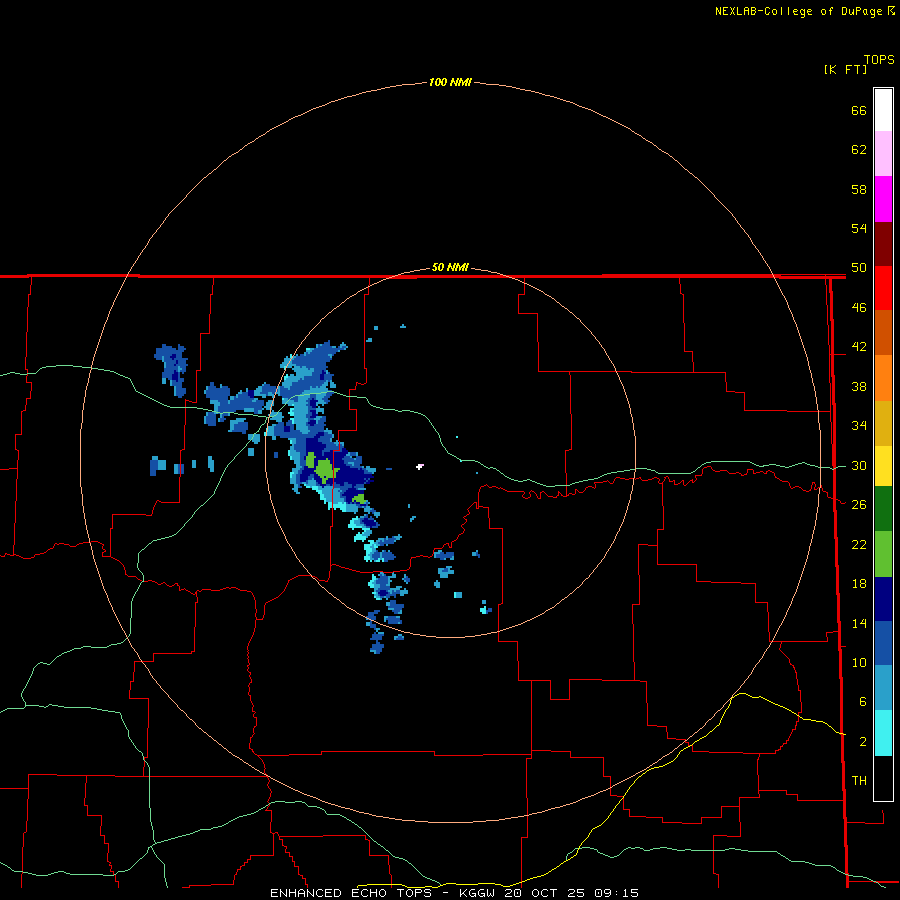Click the legend value 42

click(859, 347)
